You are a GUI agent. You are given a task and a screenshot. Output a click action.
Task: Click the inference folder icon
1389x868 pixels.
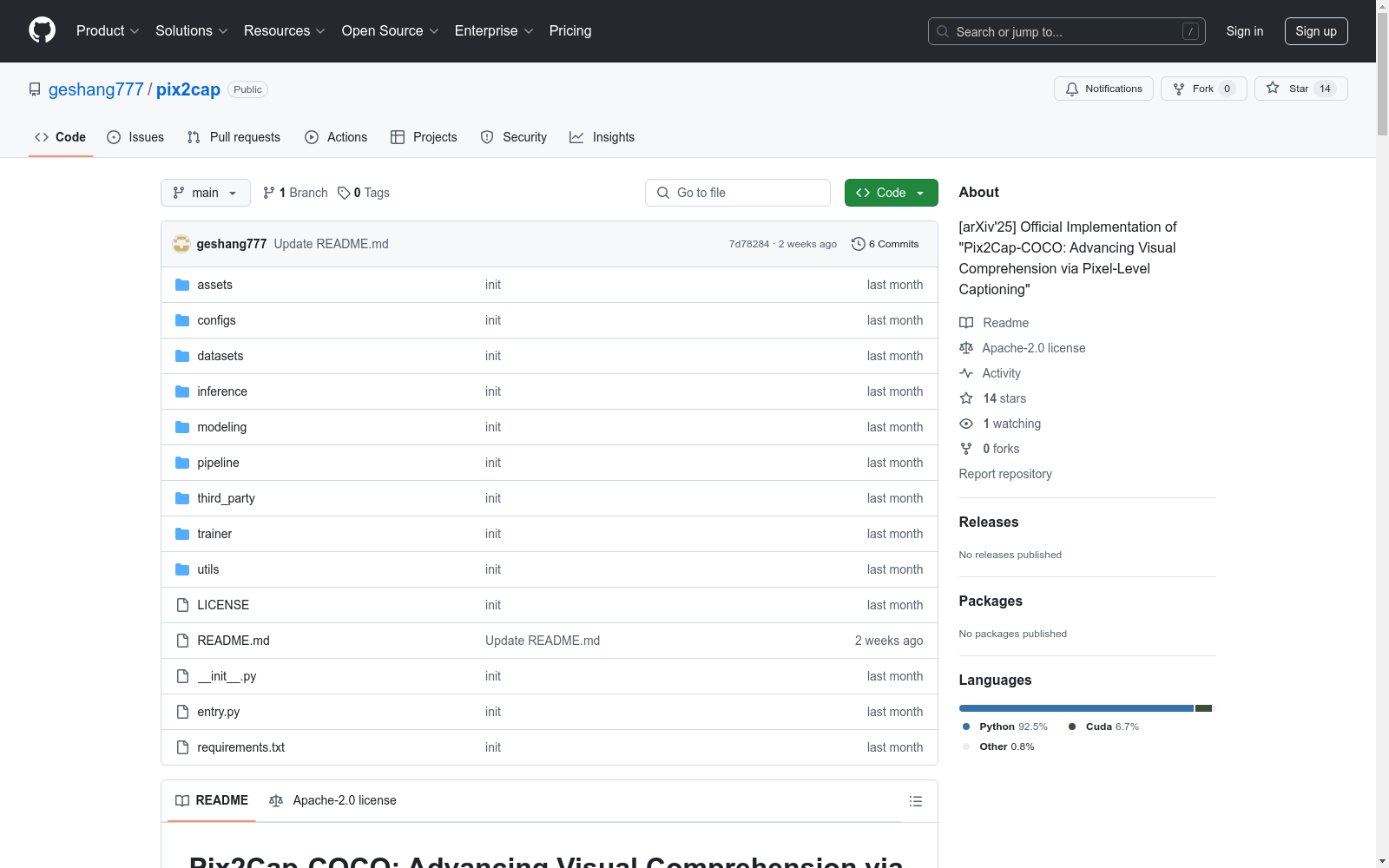point(182,391)
